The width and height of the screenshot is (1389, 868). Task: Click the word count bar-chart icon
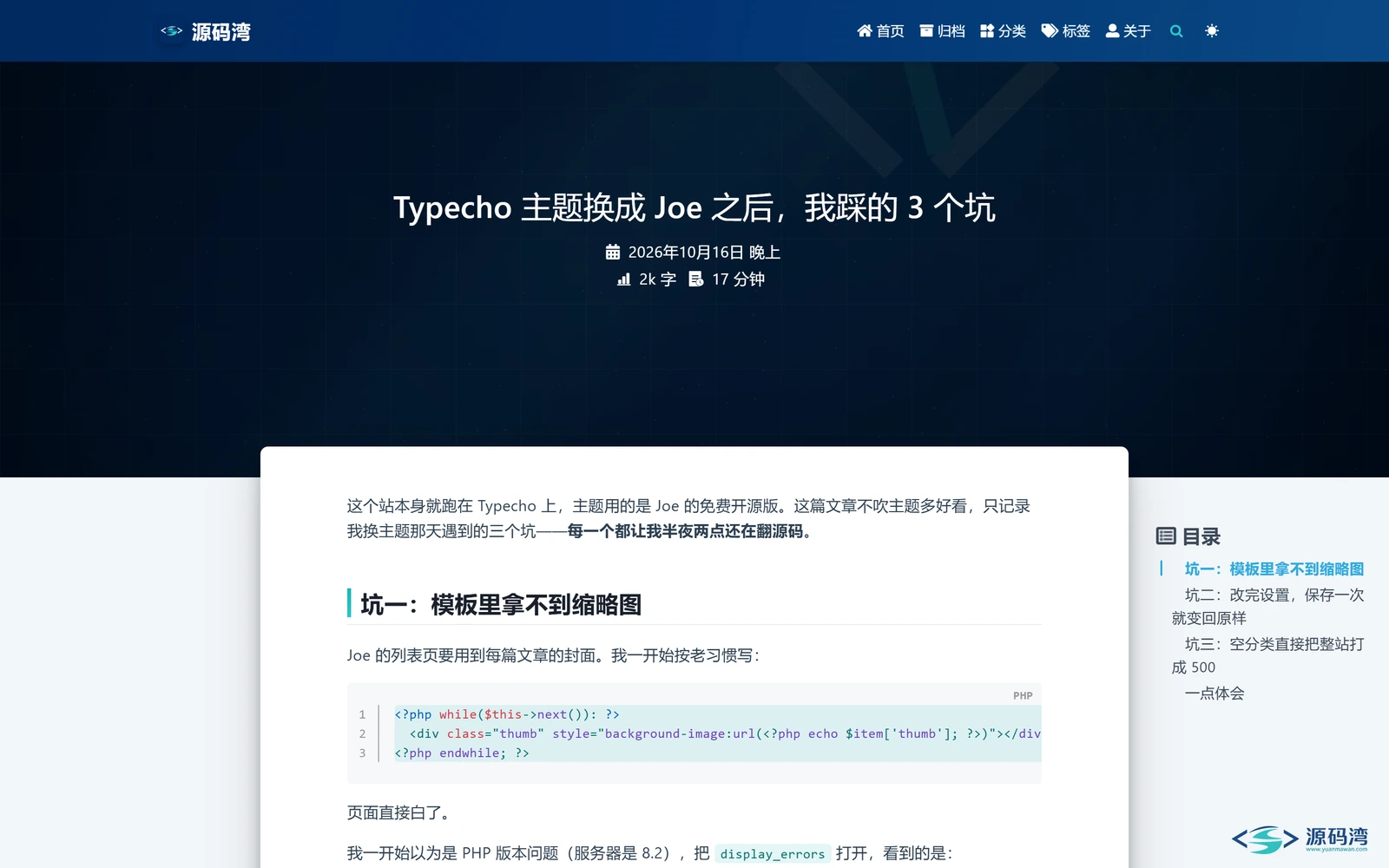623,279
